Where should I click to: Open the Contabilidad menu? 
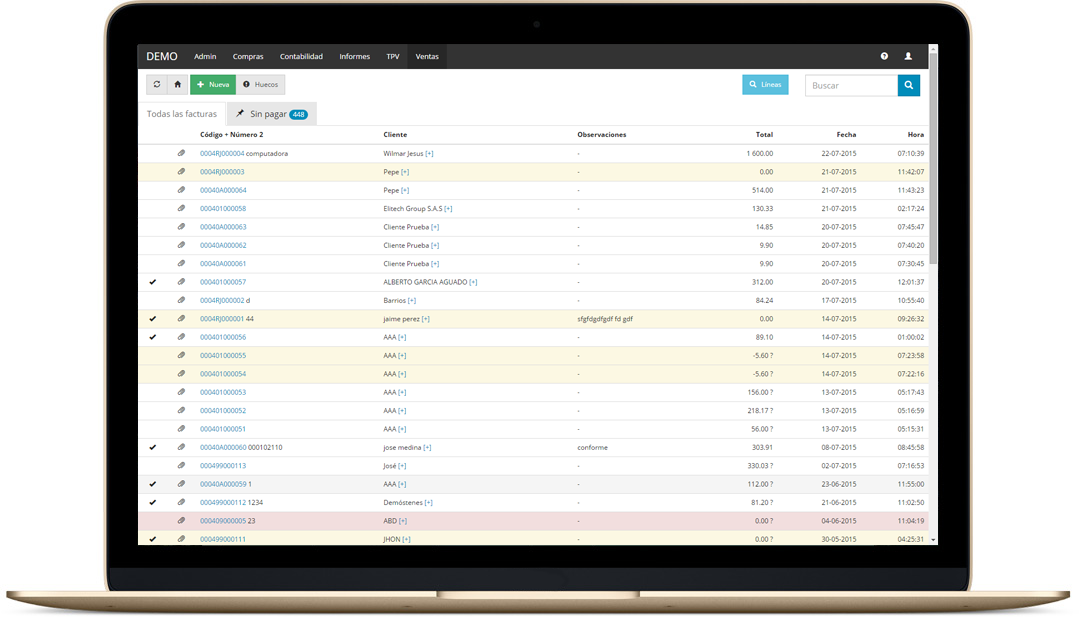301,56
